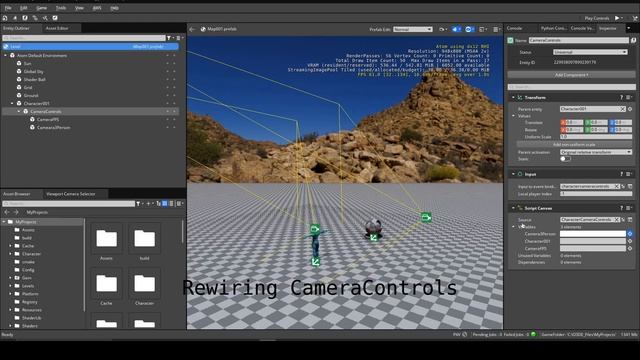
Task: Open the Entity Outliner options menu icon
Action: (179, 38)
